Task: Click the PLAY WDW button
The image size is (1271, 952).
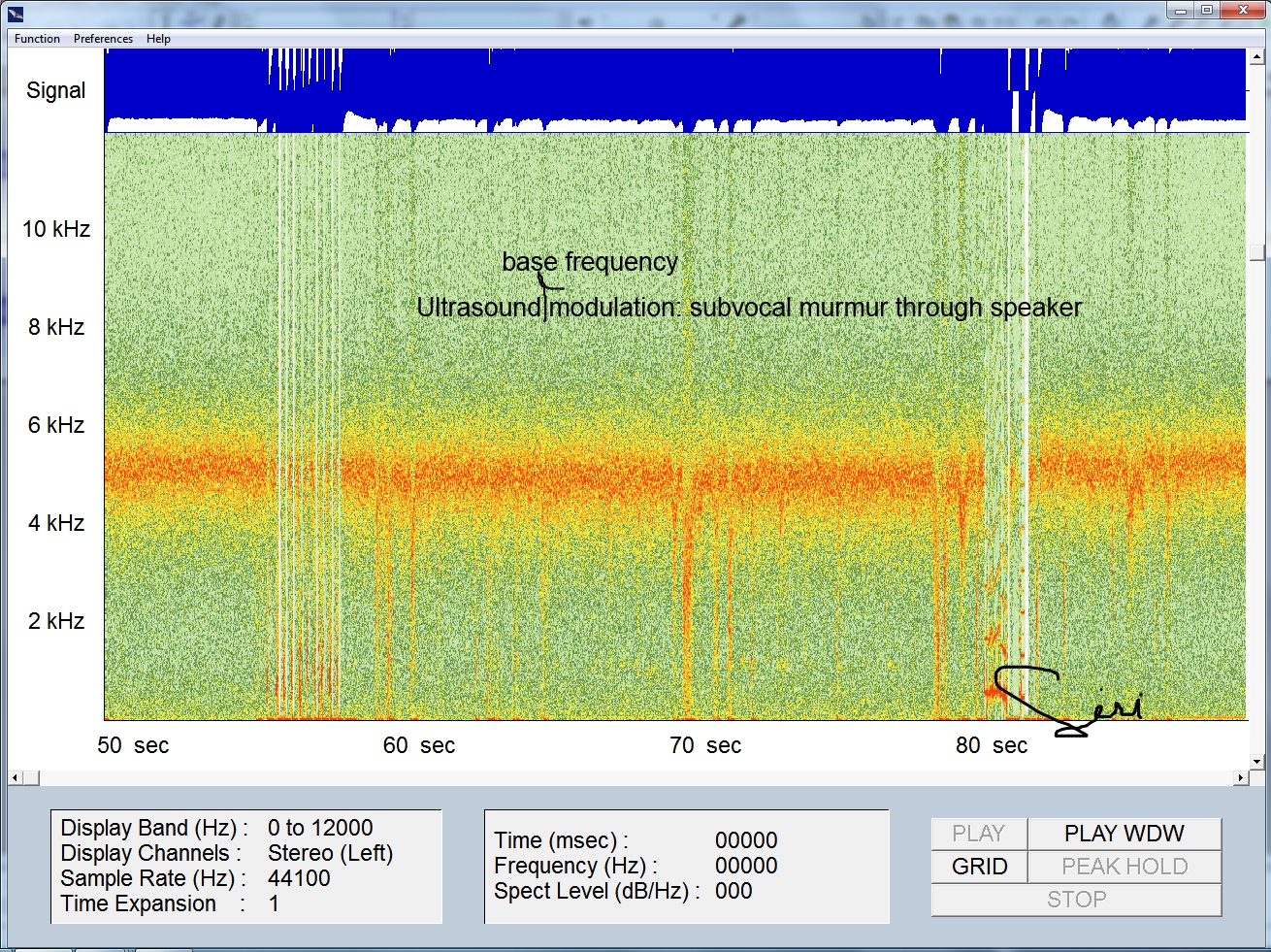Action: [x=1124, y=834]
